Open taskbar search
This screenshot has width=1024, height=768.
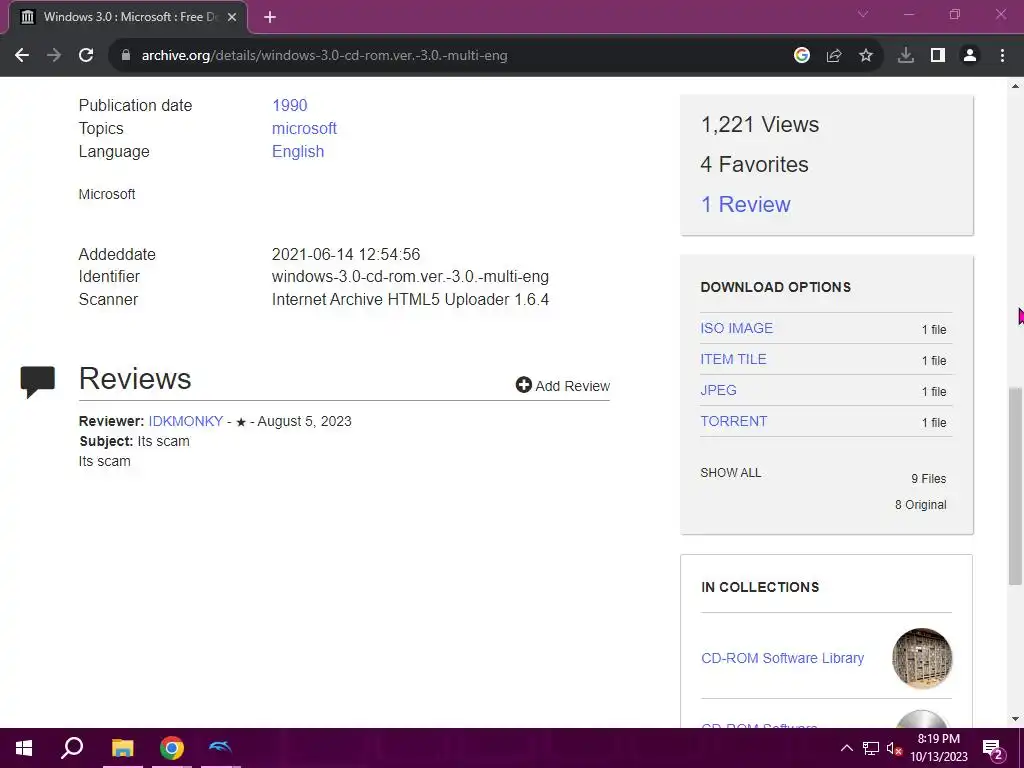72,748
